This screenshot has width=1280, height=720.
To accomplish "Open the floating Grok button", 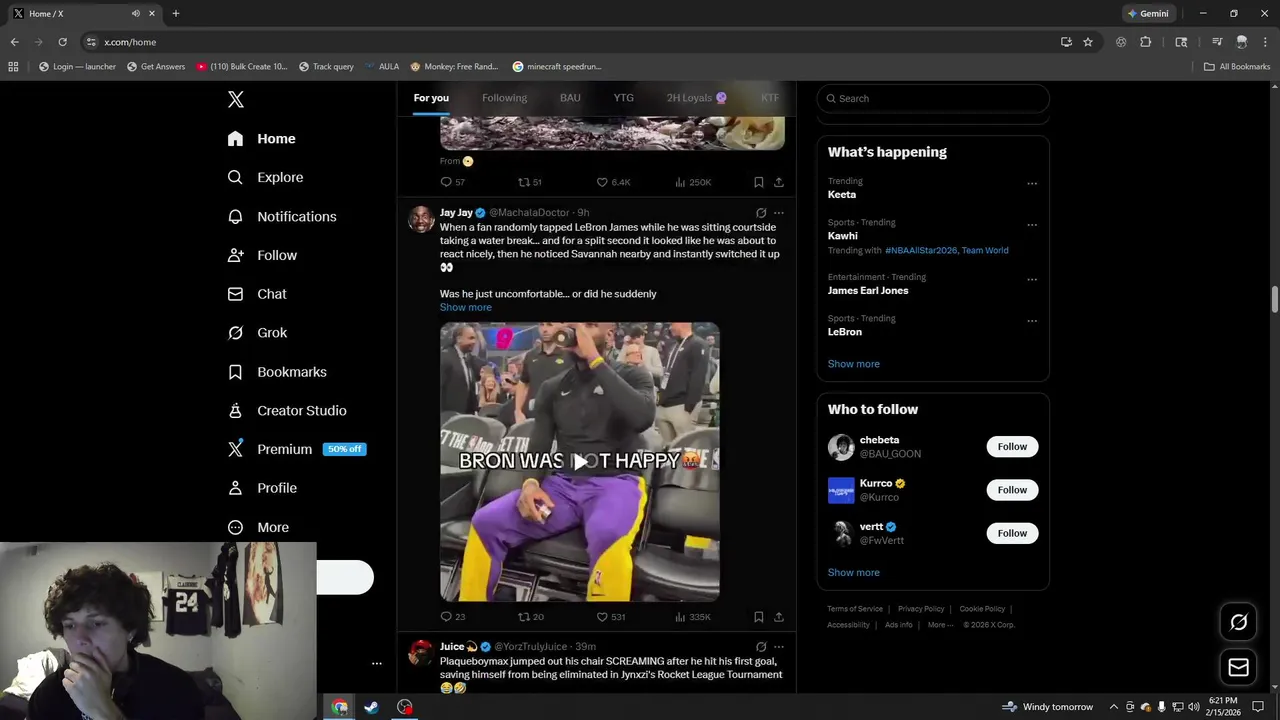I will coord(1238,622).
